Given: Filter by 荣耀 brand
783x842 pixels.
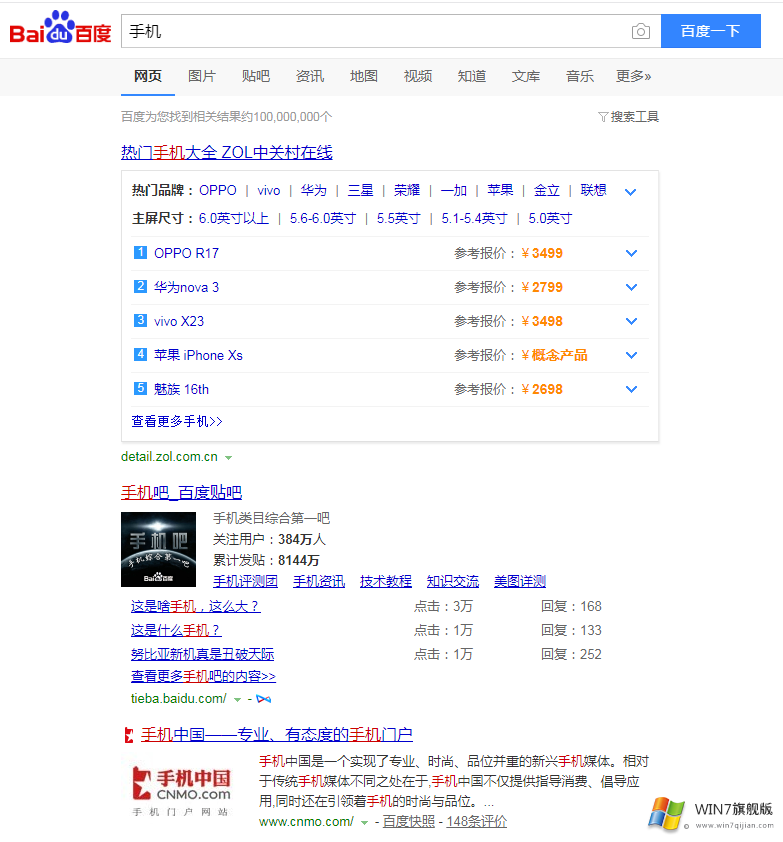Looking at the screenshot, I should pos(407,190).
